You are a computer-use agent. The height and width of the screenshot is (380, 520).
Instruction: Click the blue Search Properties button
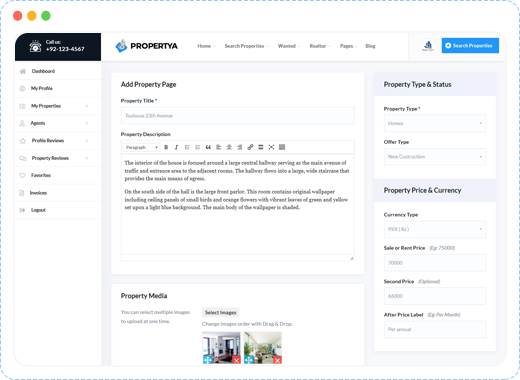[470, 46]
